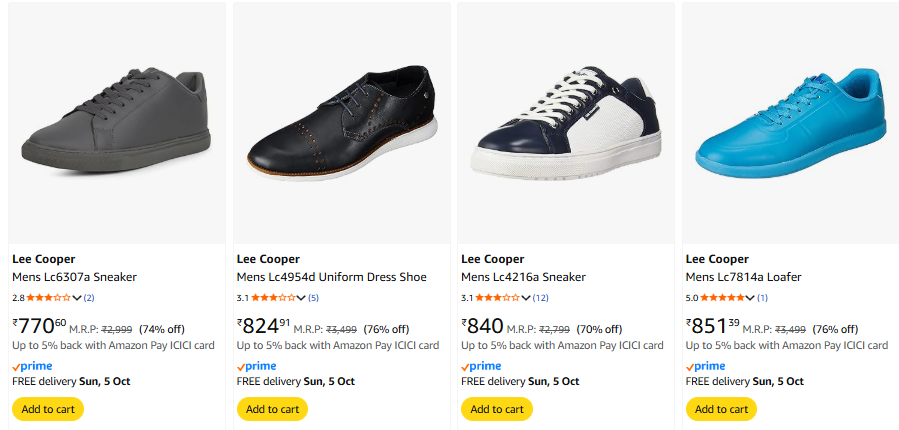Add the Lc7814a Loafer to cart

pos(721,409)
